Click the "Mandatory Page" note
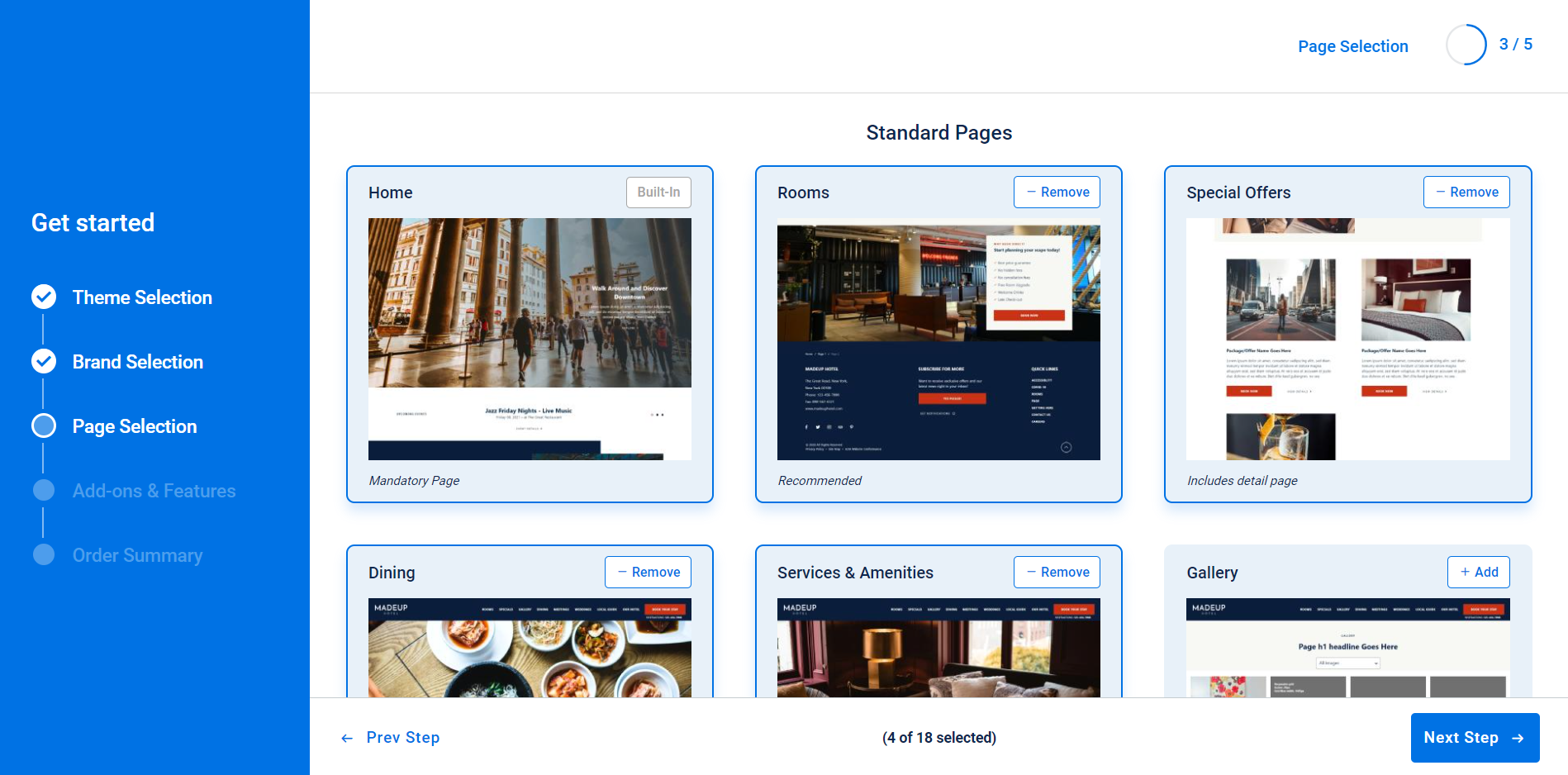The height and width of the screenshot is (775, 1568). [x=414, y=481]
